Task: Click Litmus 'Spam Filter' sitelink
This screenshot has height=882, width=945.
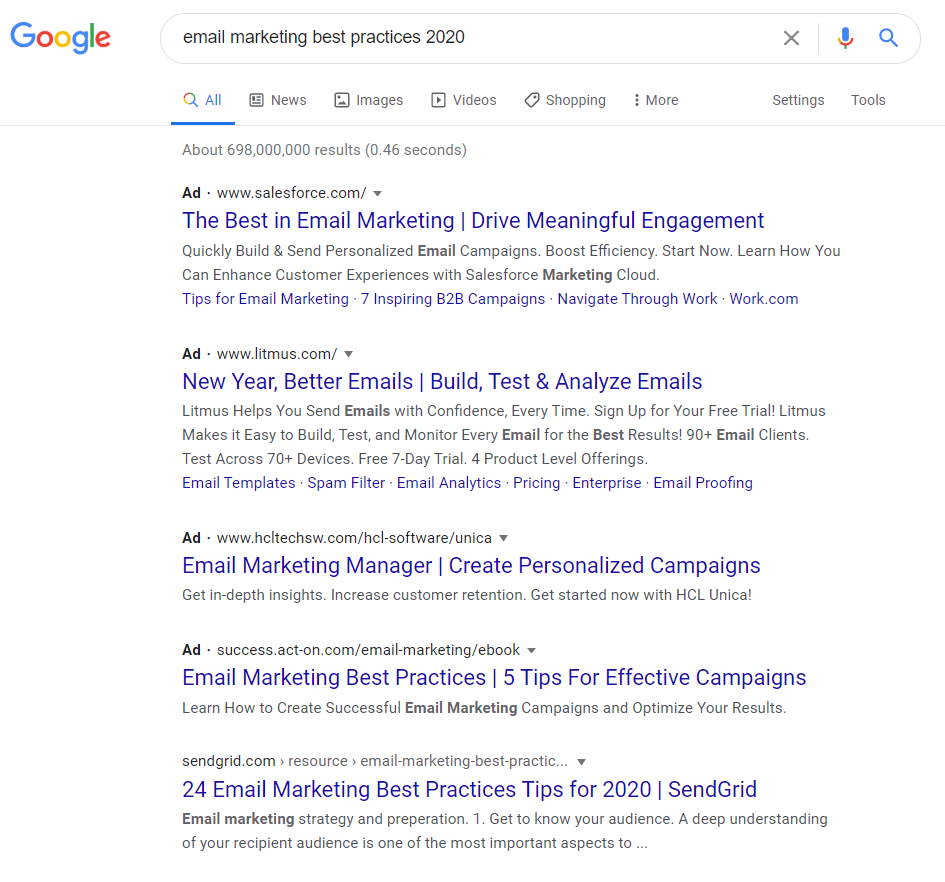Action: (x=346, y=483)
